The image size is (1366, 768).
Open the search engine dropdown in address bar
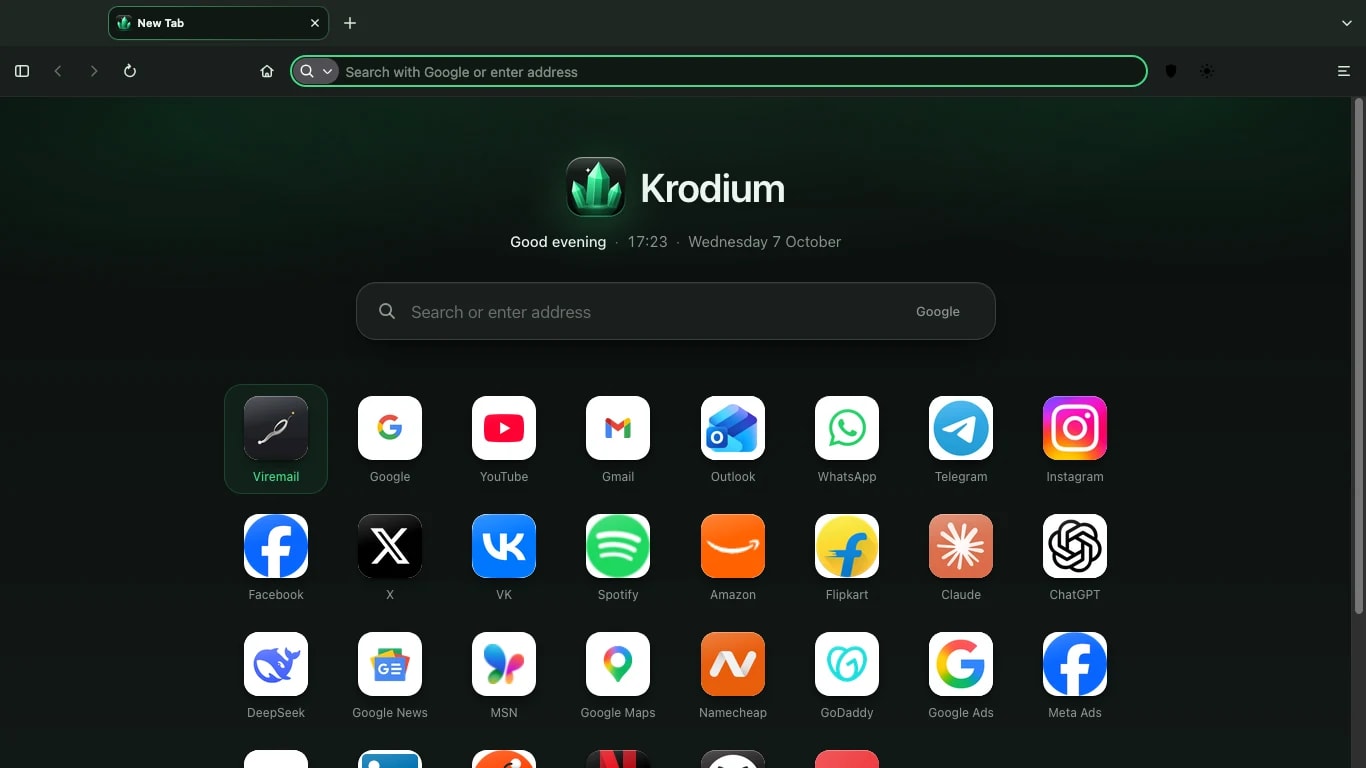pyautogui.click(x=316, y=71)
